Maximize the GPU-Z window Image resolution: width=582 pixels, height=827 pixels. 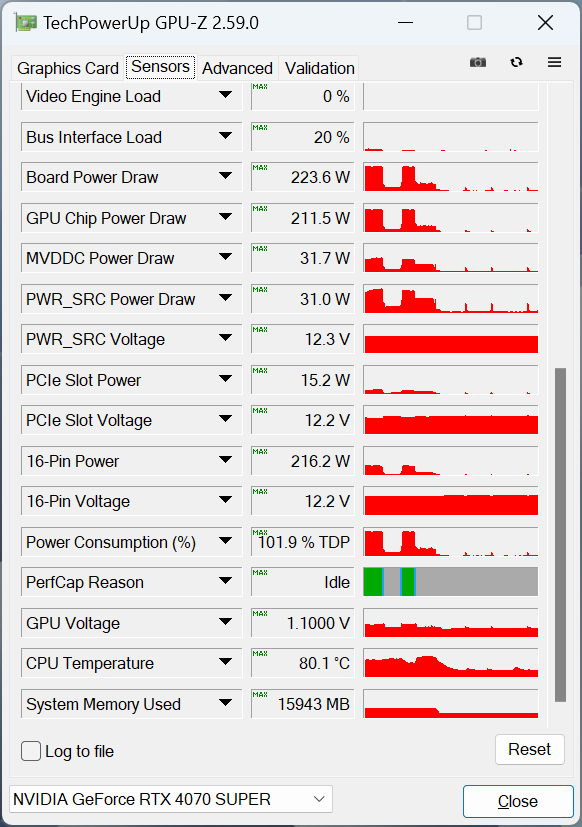[x=474, y=23]
